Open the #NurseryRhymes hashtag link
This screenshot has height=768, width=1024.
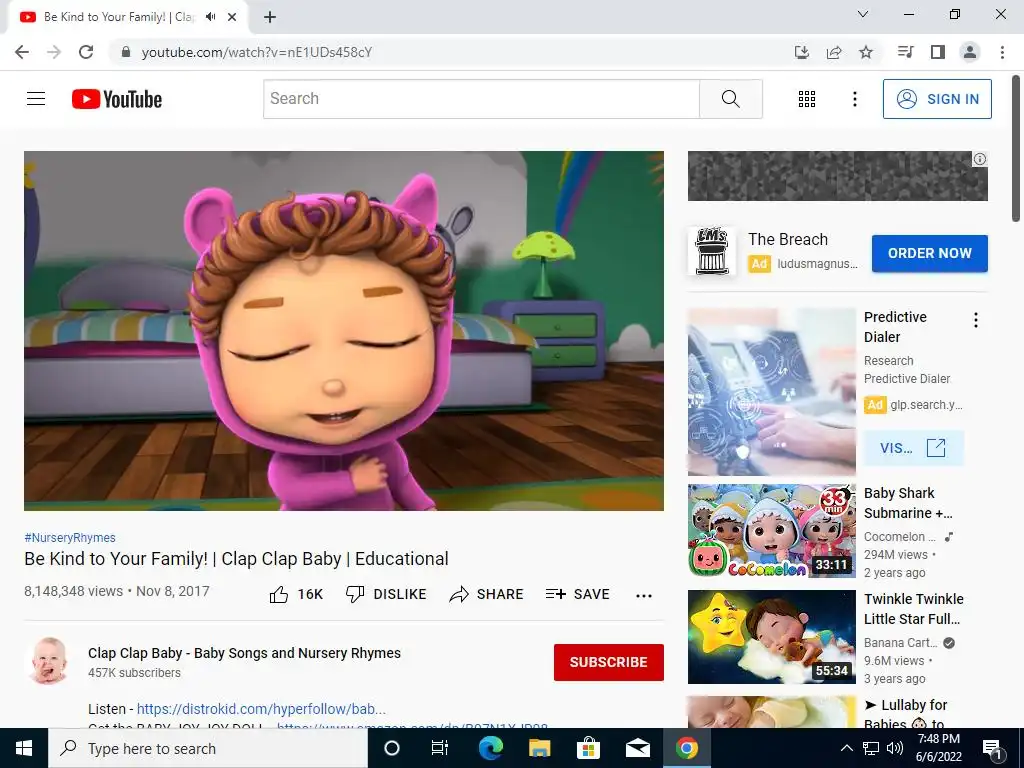coord(70,537)
